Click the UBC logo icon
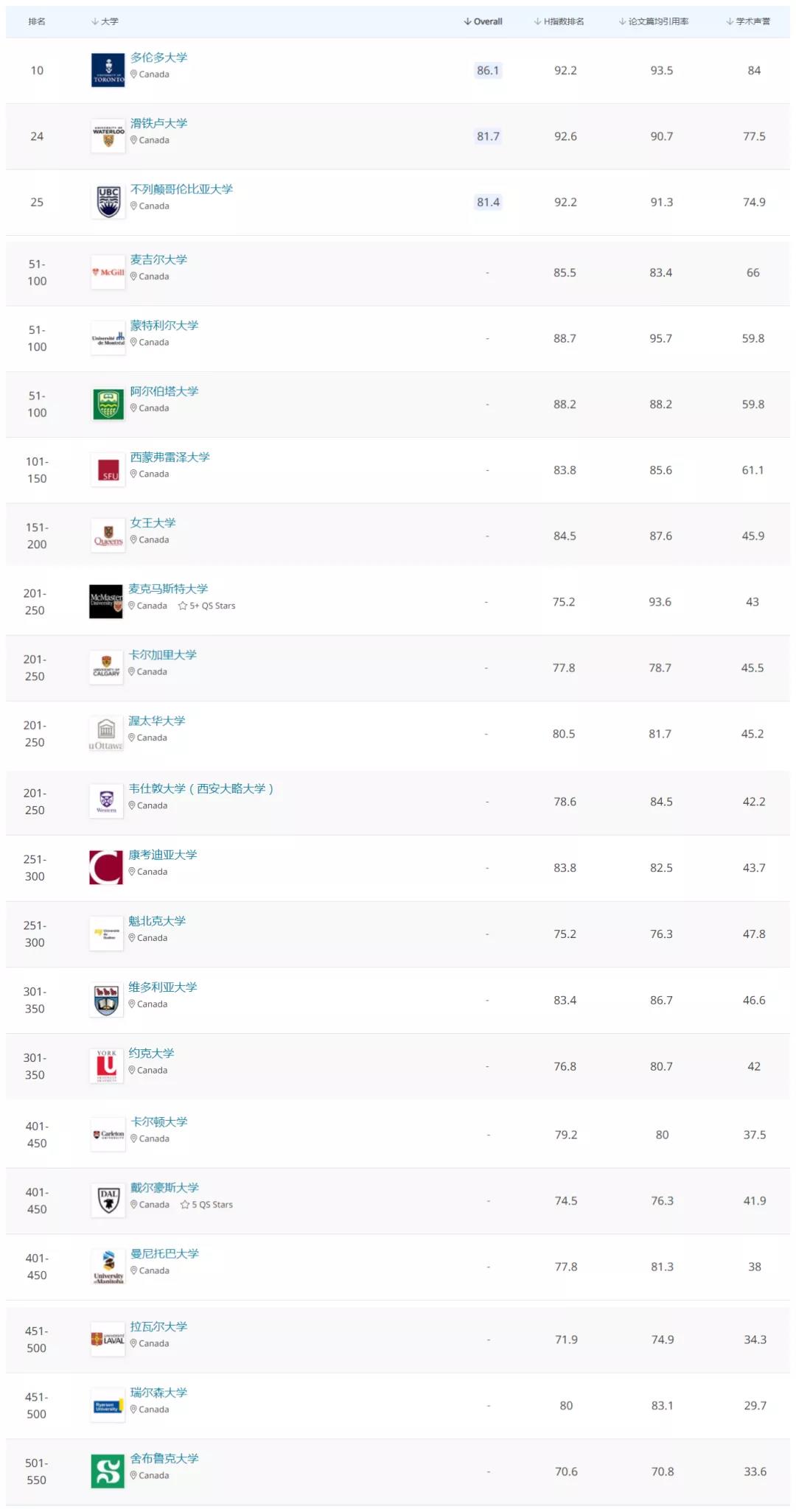Image resolution: width=796 pixels, height=1512 pixels. click(x=108, y=202)
